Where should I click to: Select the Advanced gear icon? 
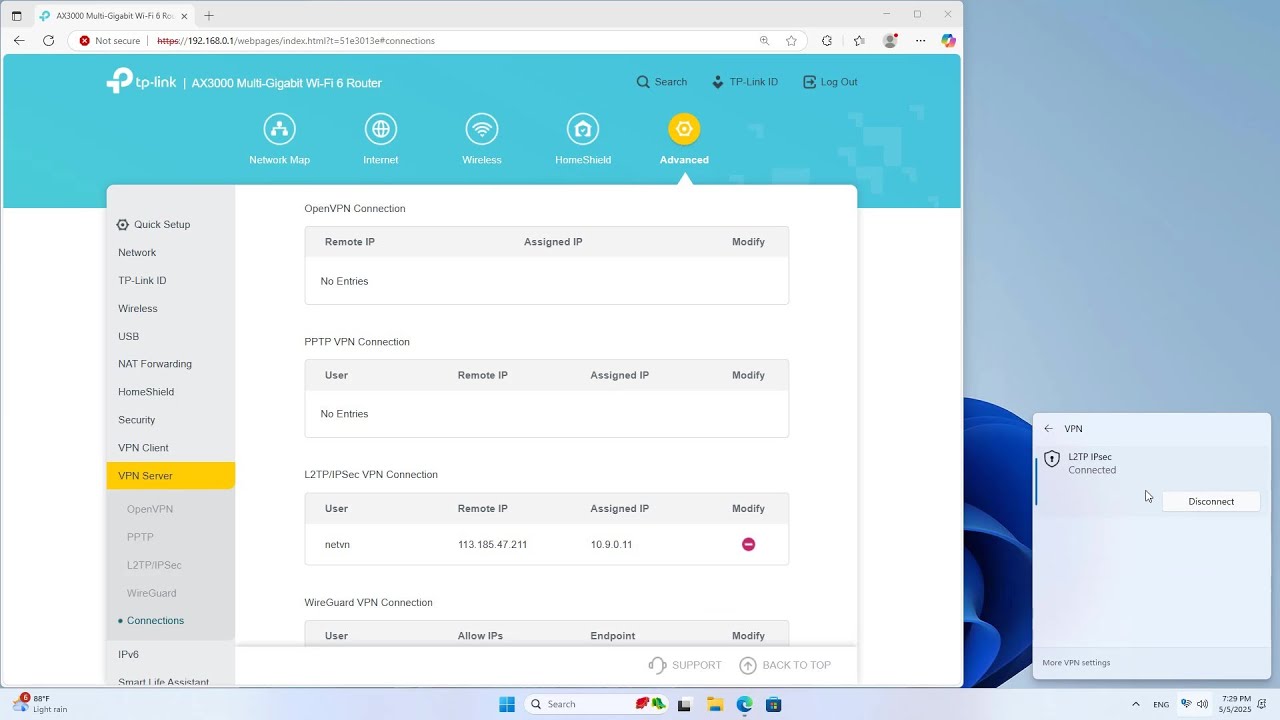coord(684,129)
